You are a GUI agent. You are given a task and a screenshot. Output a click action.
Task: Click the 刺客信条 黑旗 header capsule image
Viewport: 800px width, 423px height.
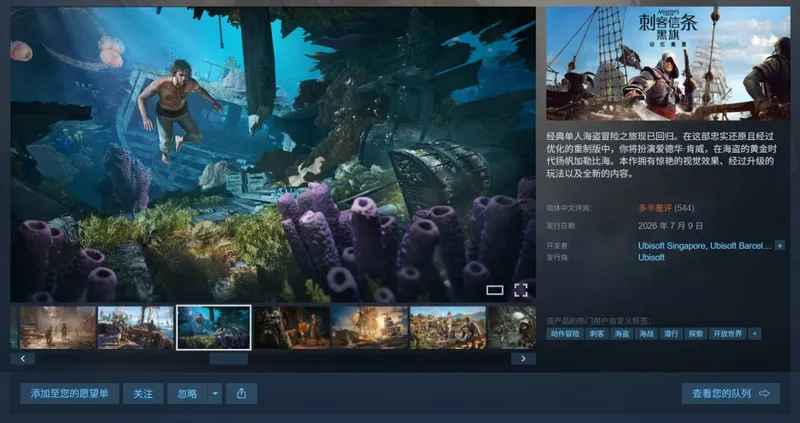pyautogui.click(x=668, y=63)
